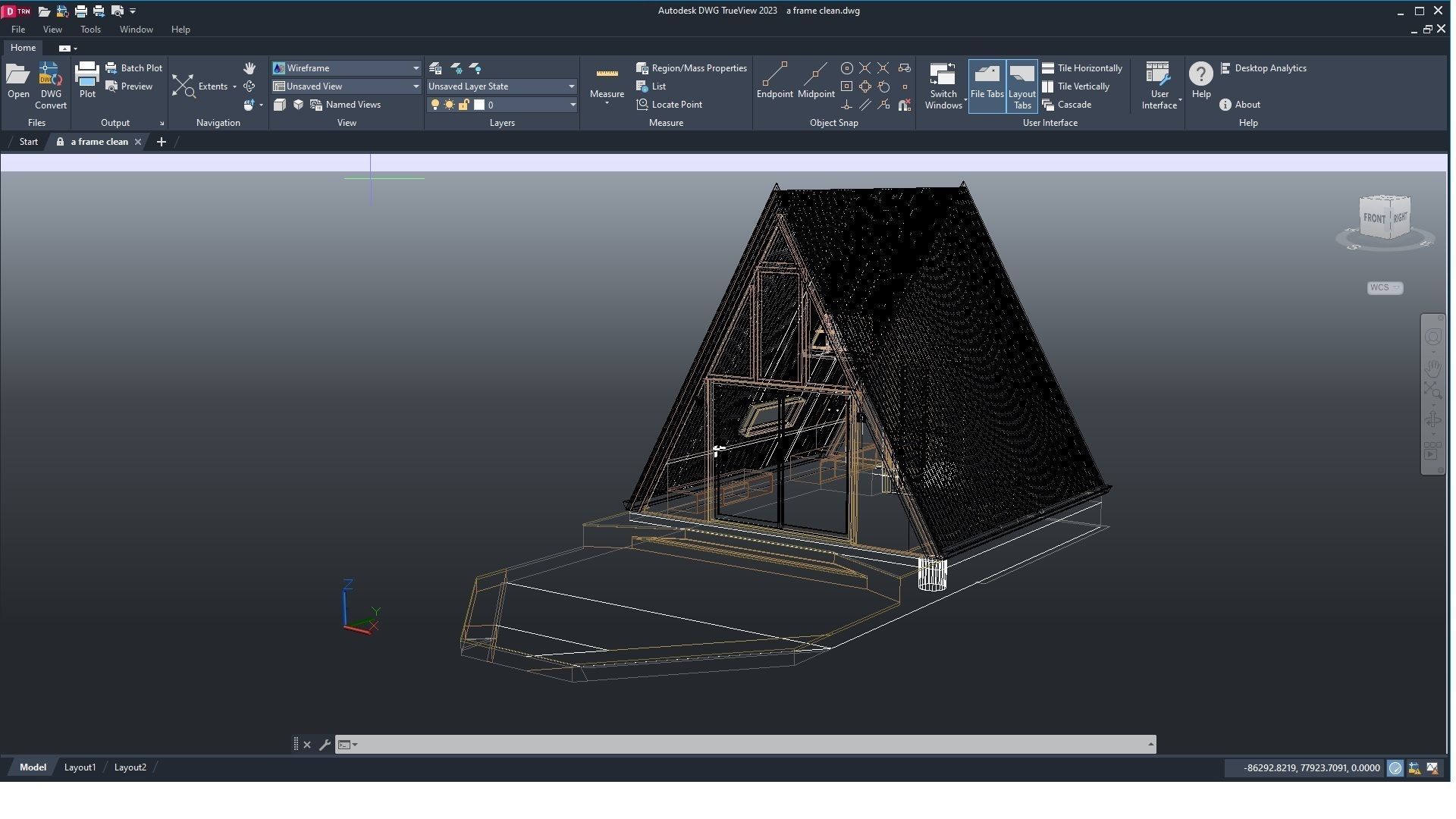Expand the Extents zoom options arrow
The height and width of the screenshot is (819, 1456).
234,86
